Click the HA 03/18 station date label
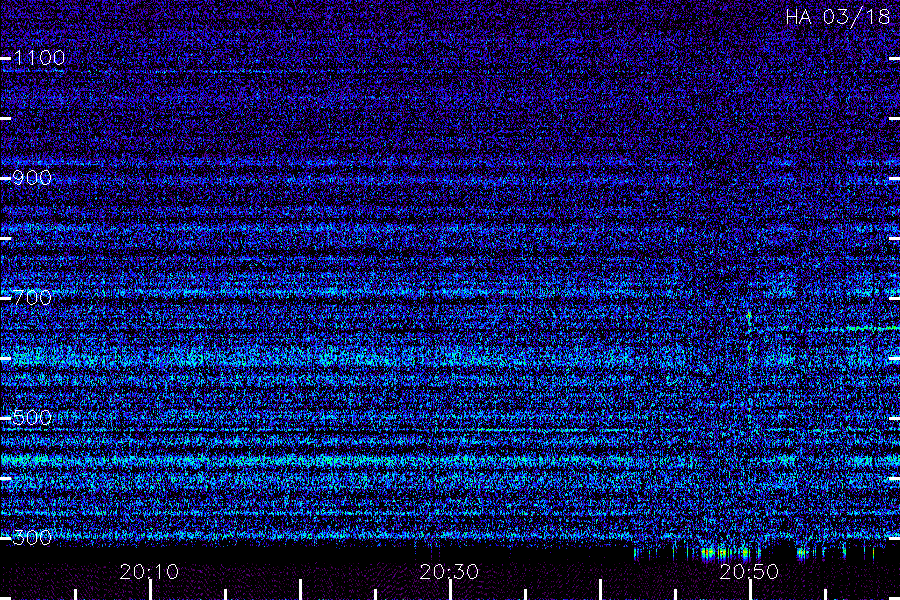Image resolution: width=900 pixels, height=600 pixels. click(838, 17)
